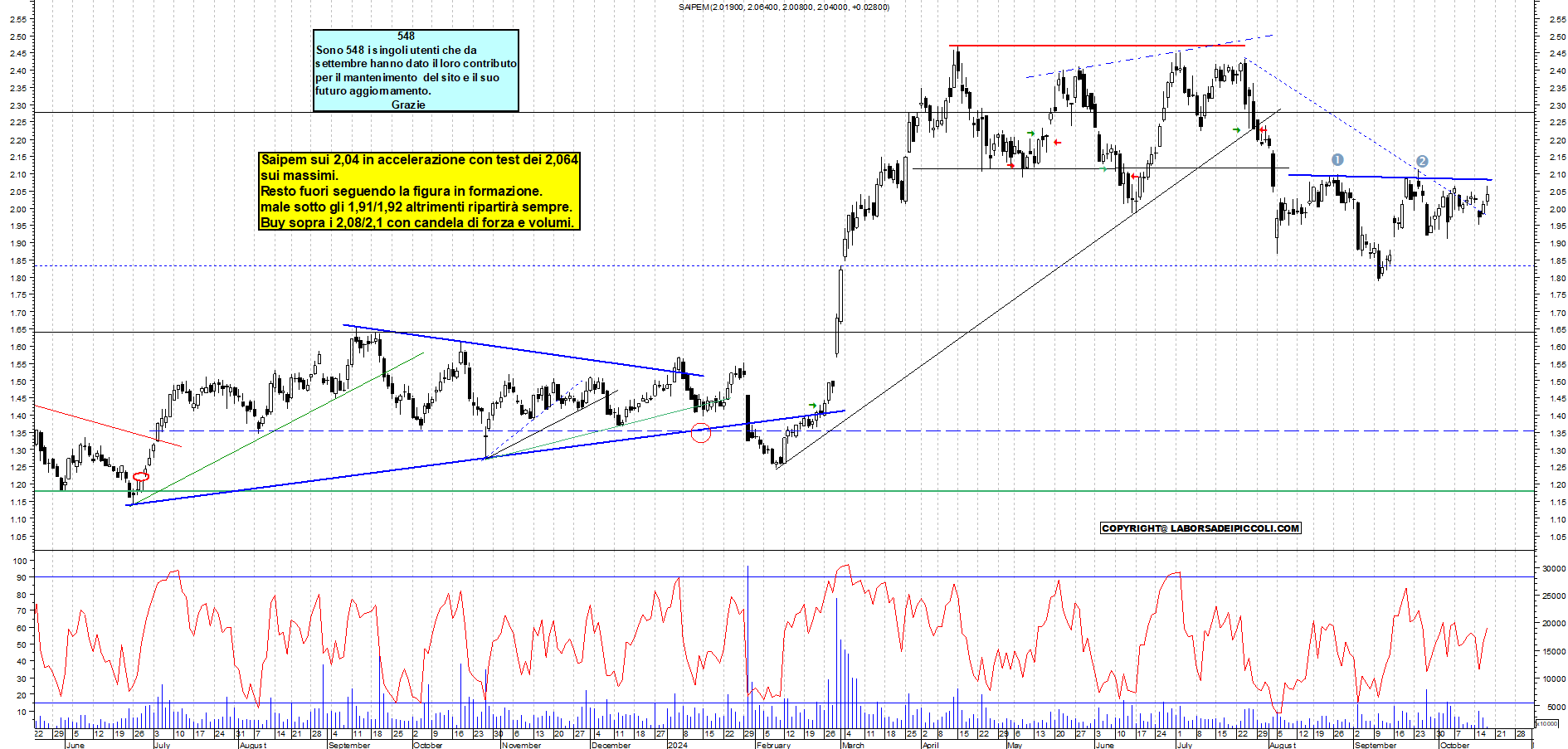This screenshot has height=749, width=1568.
Task: Click the '15000' volume scale value
Action: tap(1554, 652)
